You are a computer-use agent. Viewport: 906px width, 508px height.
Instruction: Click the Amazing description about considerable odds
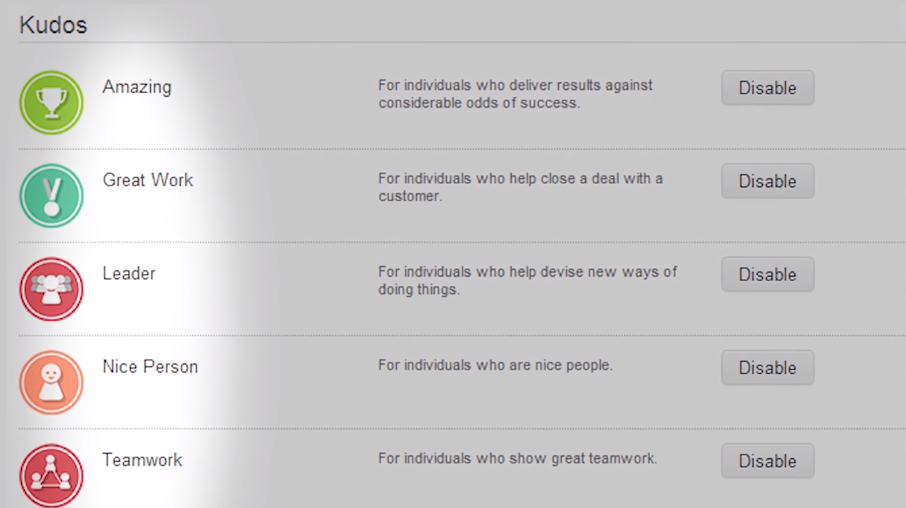point(515,94)
